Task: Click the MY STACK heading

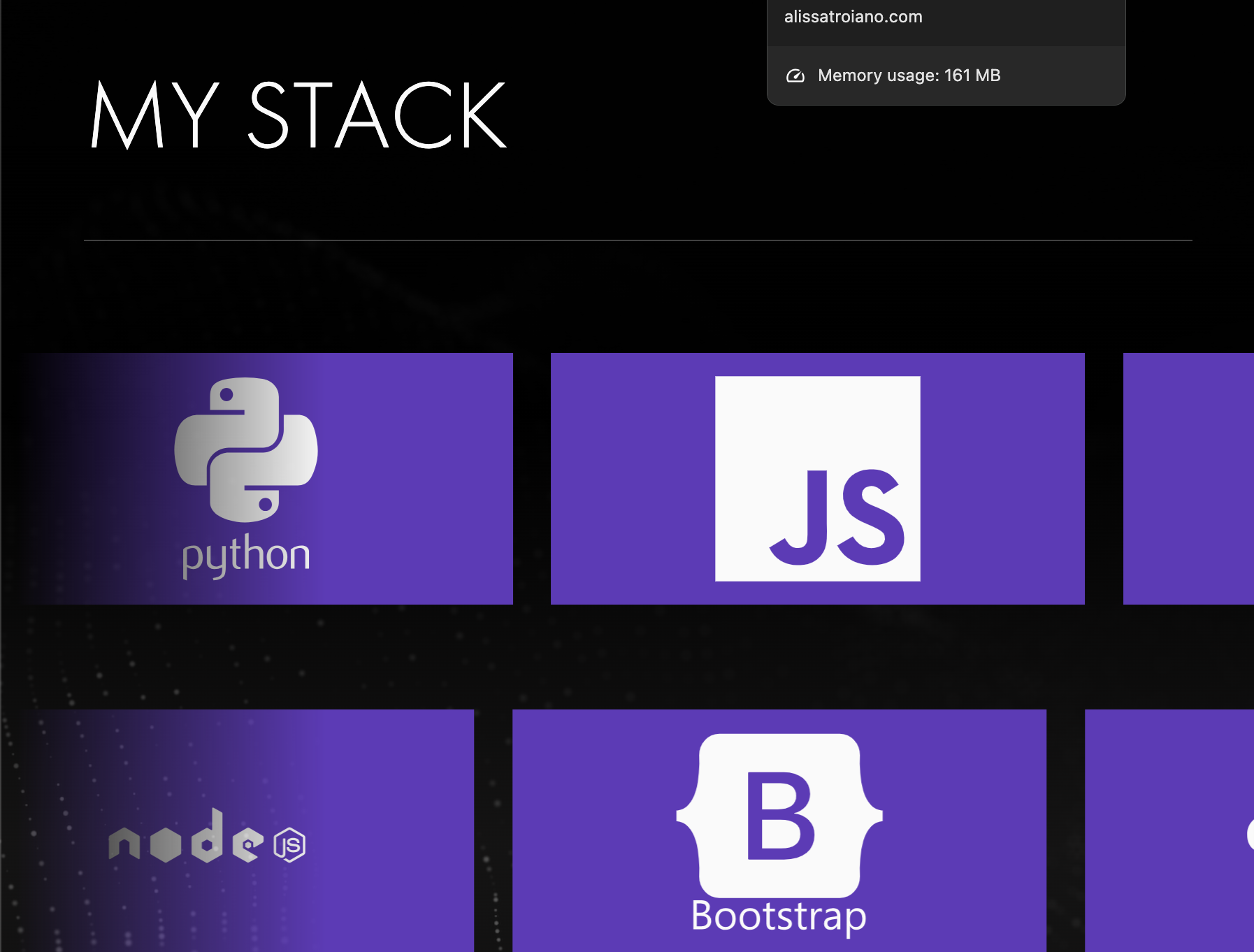Action: (x=298, y=115)
